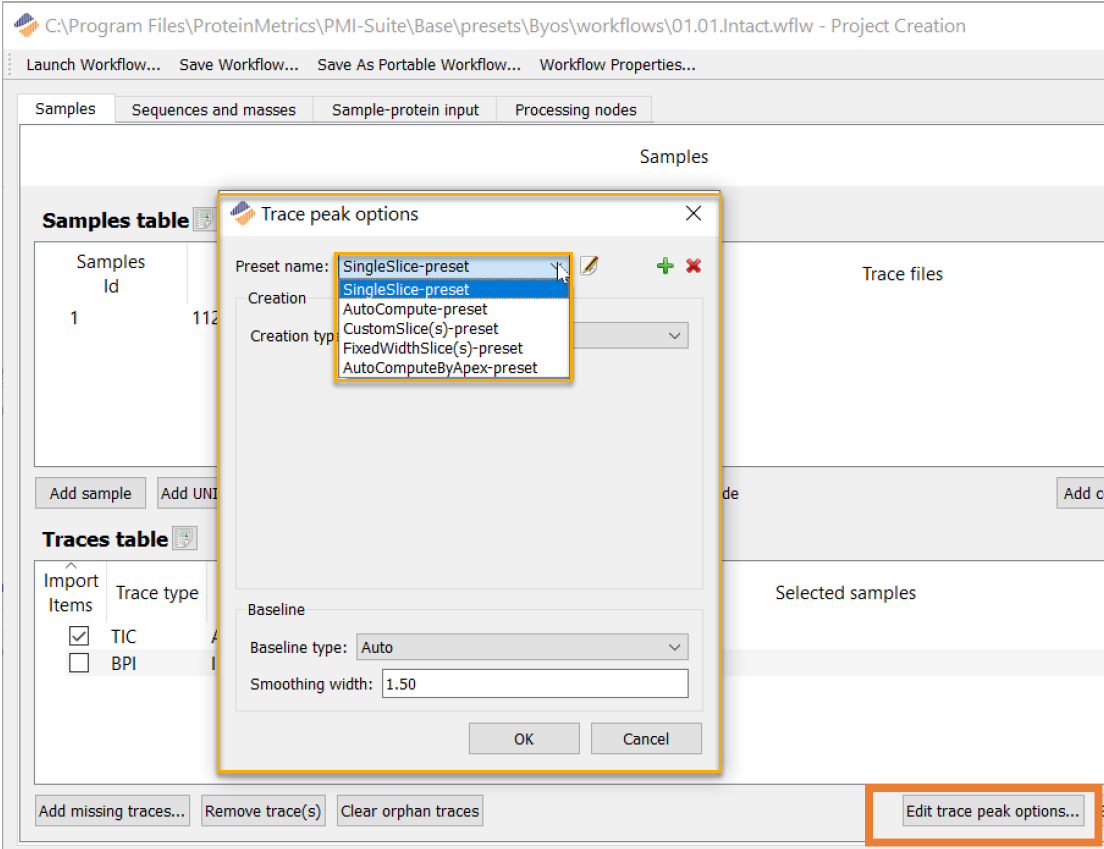
Task: Click Cancel in Trace peak options
Action: point(646,738)
